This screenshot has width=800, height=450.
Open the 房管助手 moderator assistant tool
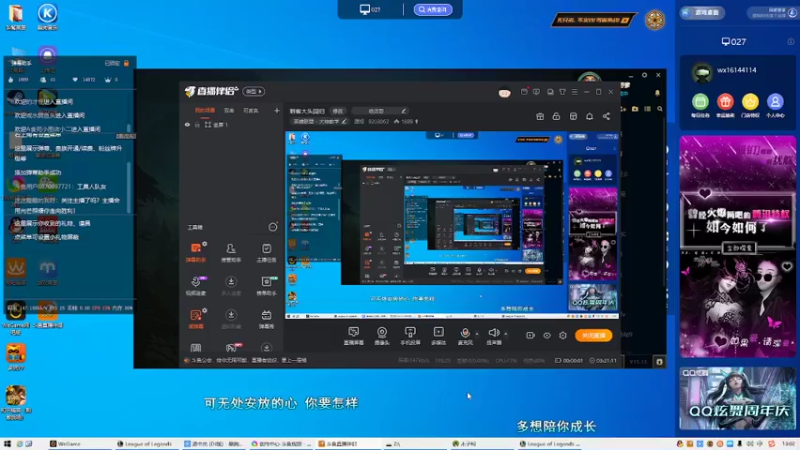(231, 252)
